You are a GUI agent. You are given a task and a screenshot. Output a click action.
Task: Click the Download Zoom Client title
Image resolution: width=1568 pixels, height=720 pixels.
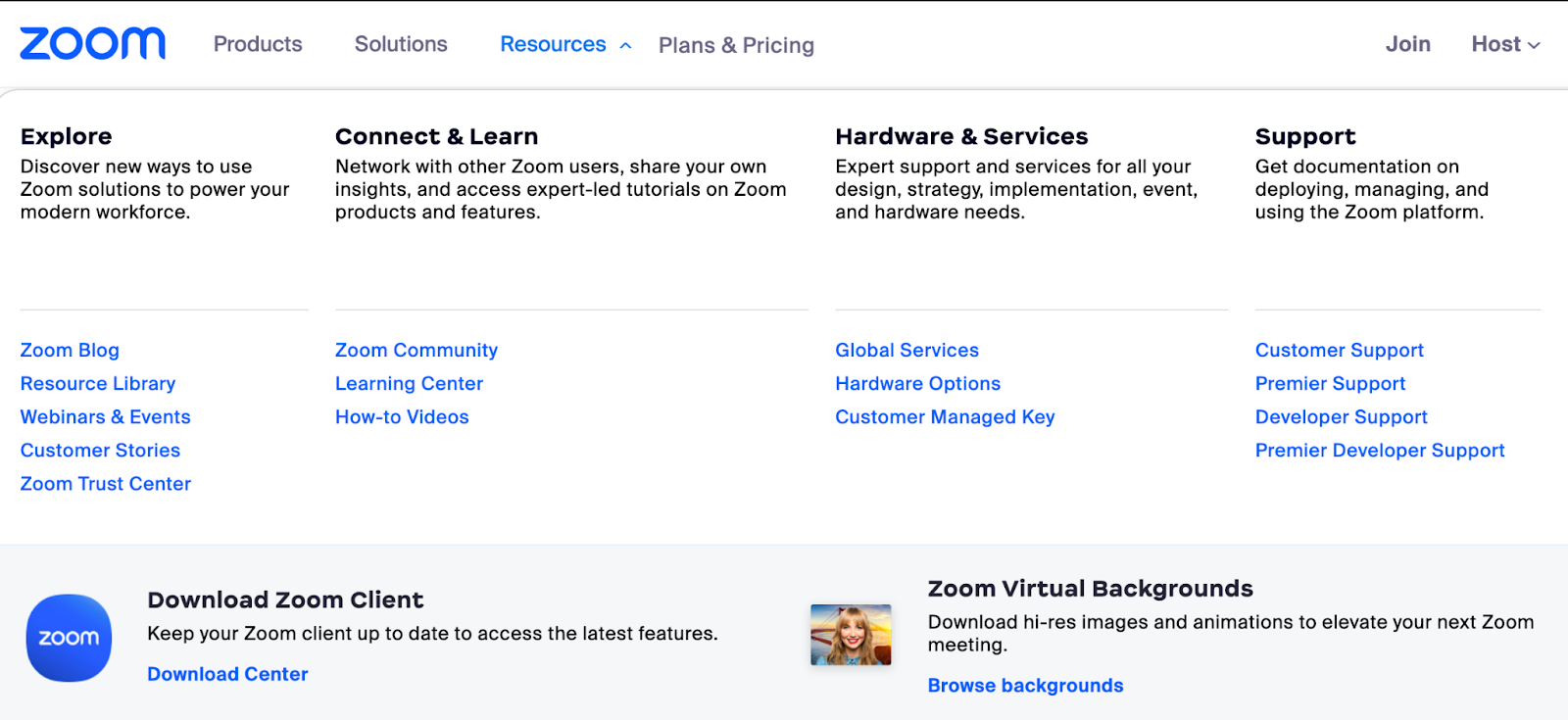click(x=285, y=600)
